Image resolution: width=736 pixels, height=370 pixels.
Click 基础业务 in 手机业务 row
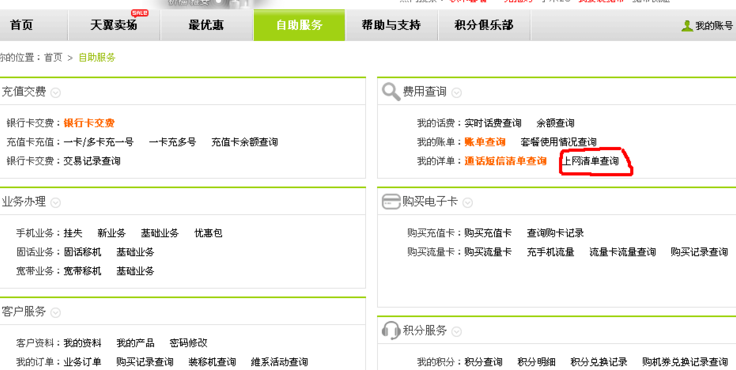click(160, 233)
